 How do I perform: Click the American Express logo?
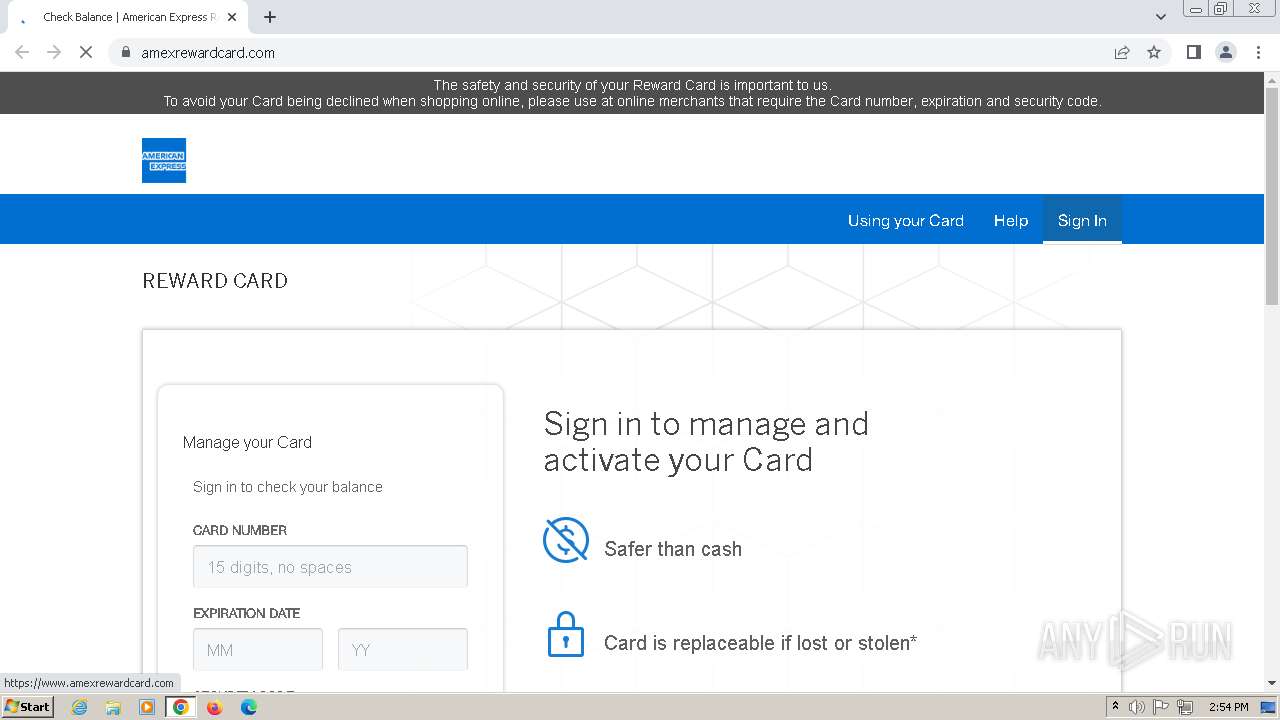click(x=164, y=160)
